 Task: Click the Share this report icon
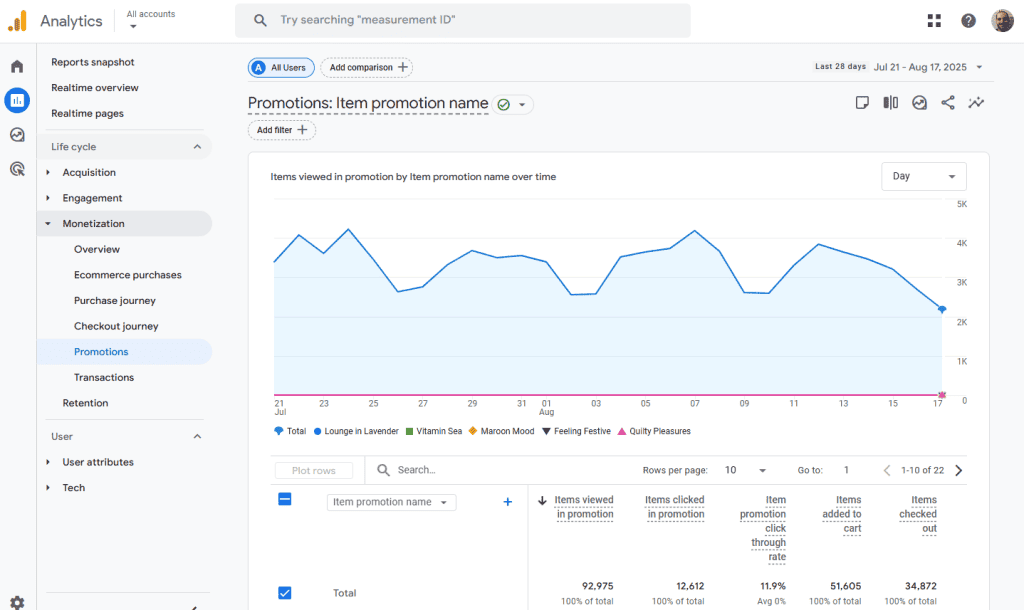948,103
